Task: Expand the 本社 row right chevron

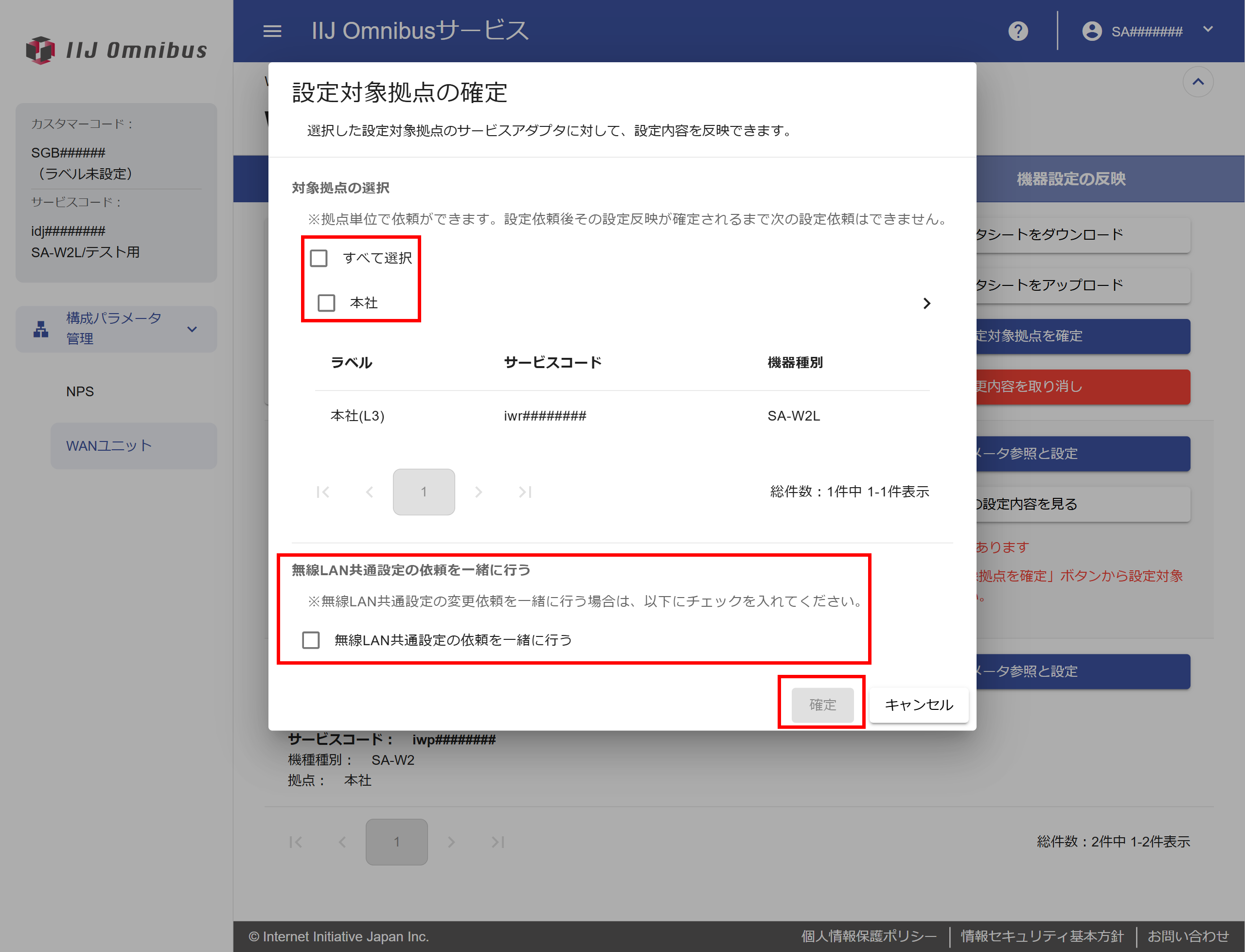Action: tap(926, 304)
